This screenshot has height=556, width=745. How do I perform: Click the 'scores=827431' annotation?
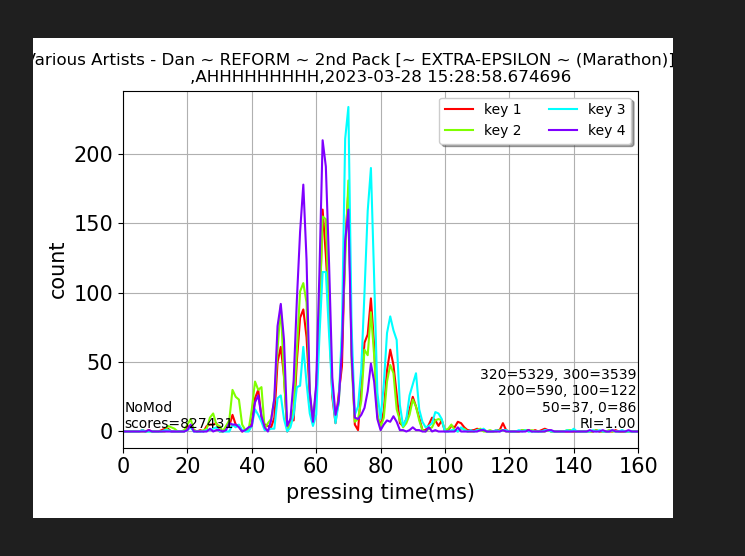[179, 423]
